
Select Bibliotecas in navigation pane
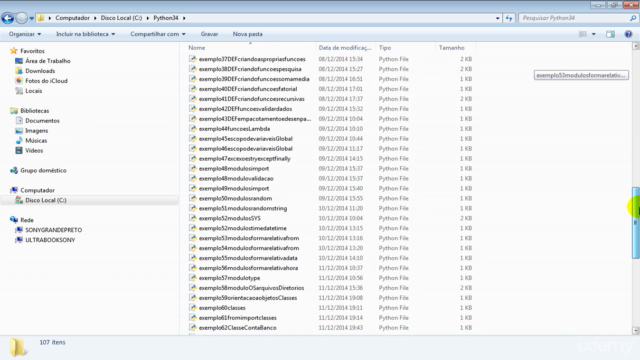(35, 111)
